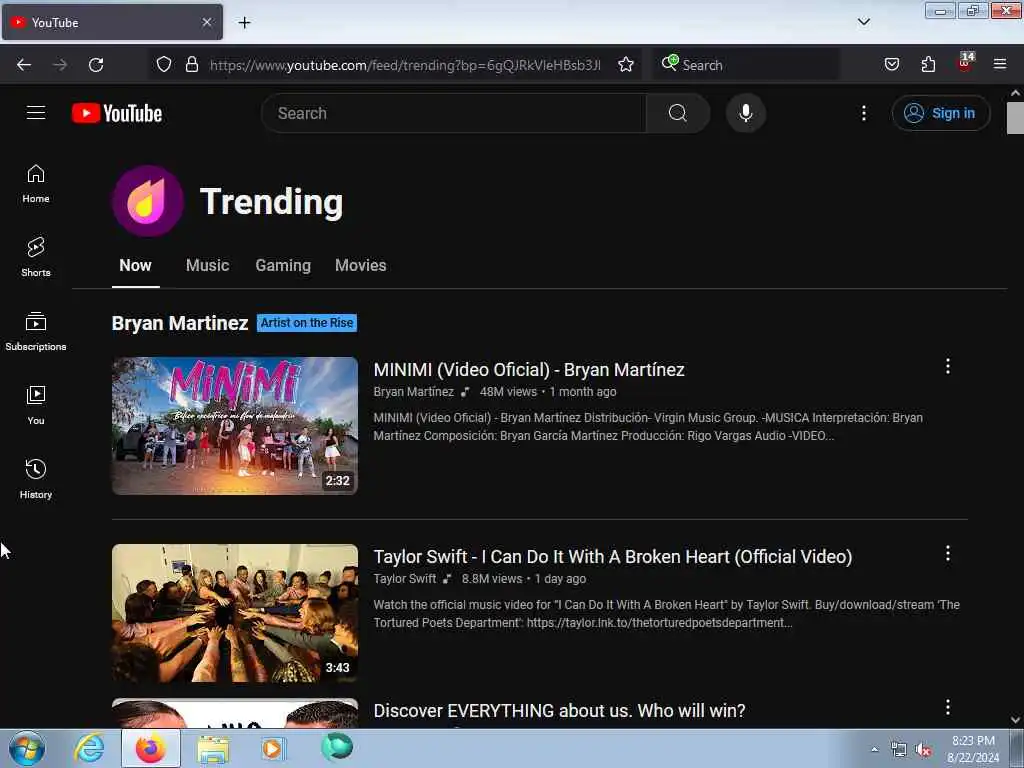Switch to the Music trending tab

coord(207,266)
